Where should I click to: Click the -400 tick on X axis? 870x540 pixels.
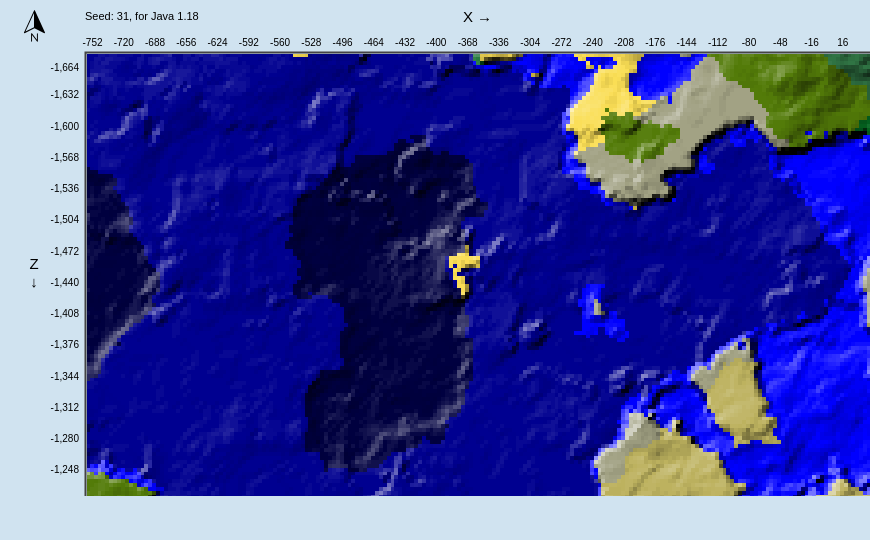[x=436, y=43]
